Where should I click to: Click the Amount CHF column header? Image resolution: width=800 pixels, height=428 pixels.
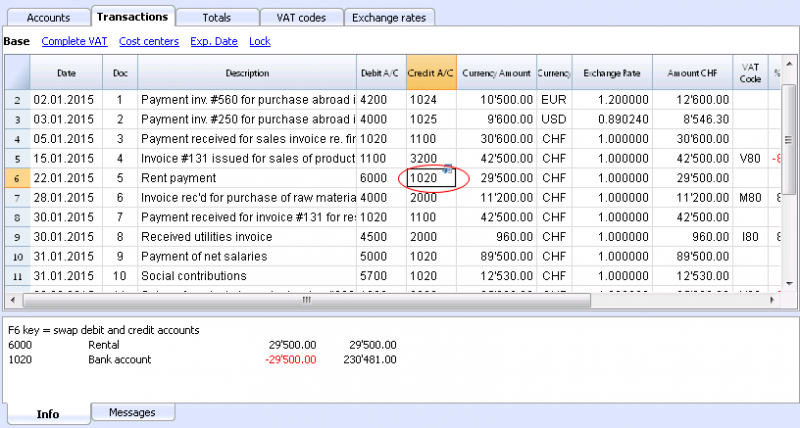click(x=692, y=73)
